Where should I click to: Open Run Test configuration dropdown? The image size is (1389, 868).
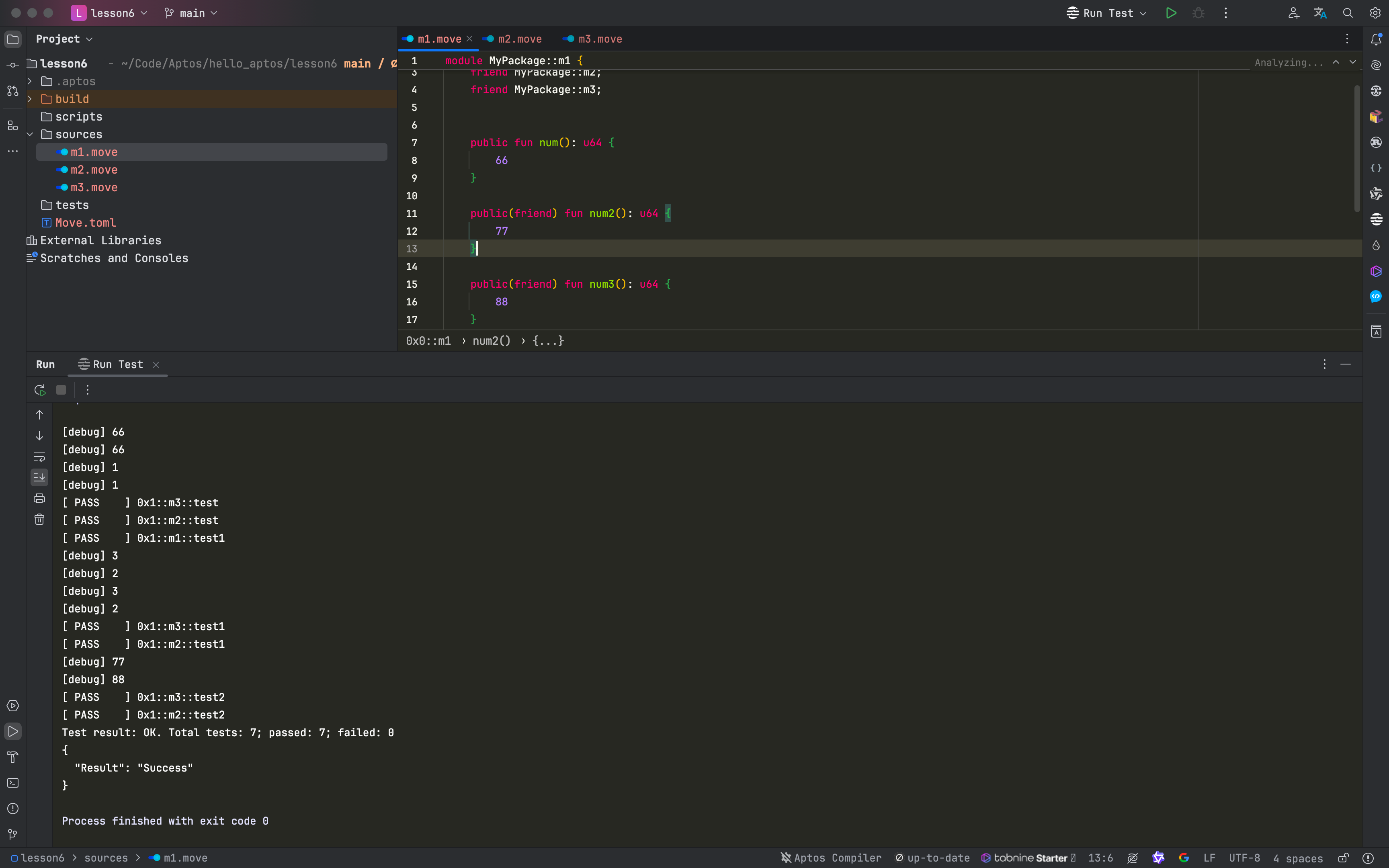coord(1106,12)
